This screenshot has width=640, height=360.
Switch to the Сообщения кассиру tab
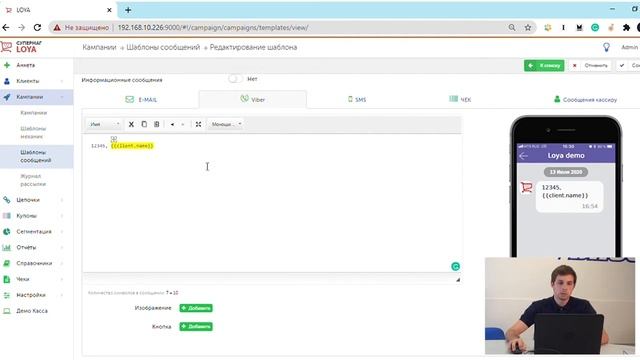pyautogui.click(x=585, y=100)
